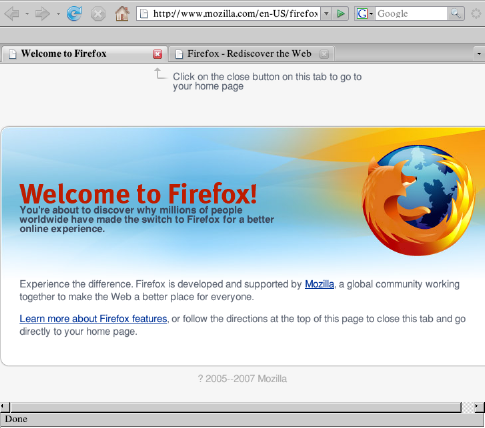485x428 pixels.
Task: Click the Welcome to Firefox! heading
Action: coord(138,194)
